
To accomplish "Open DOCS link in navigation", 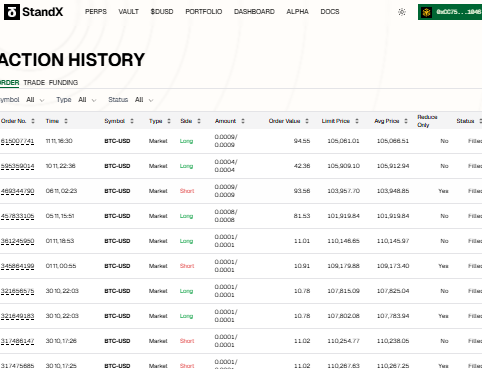I will pos(330,12).
